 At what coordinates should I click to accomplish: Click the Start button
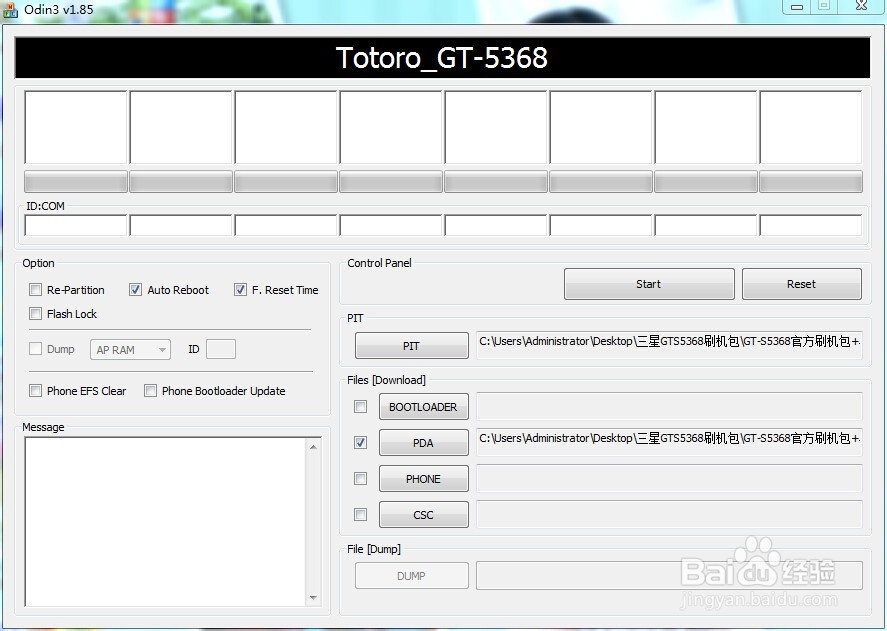[x=649, y=284]
